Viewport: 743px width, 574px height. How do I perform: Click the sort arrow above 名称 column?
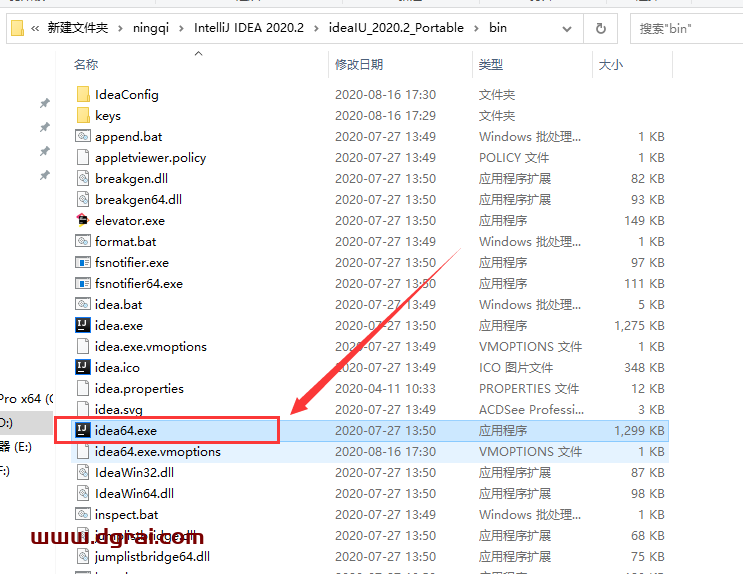click(199, 54)
